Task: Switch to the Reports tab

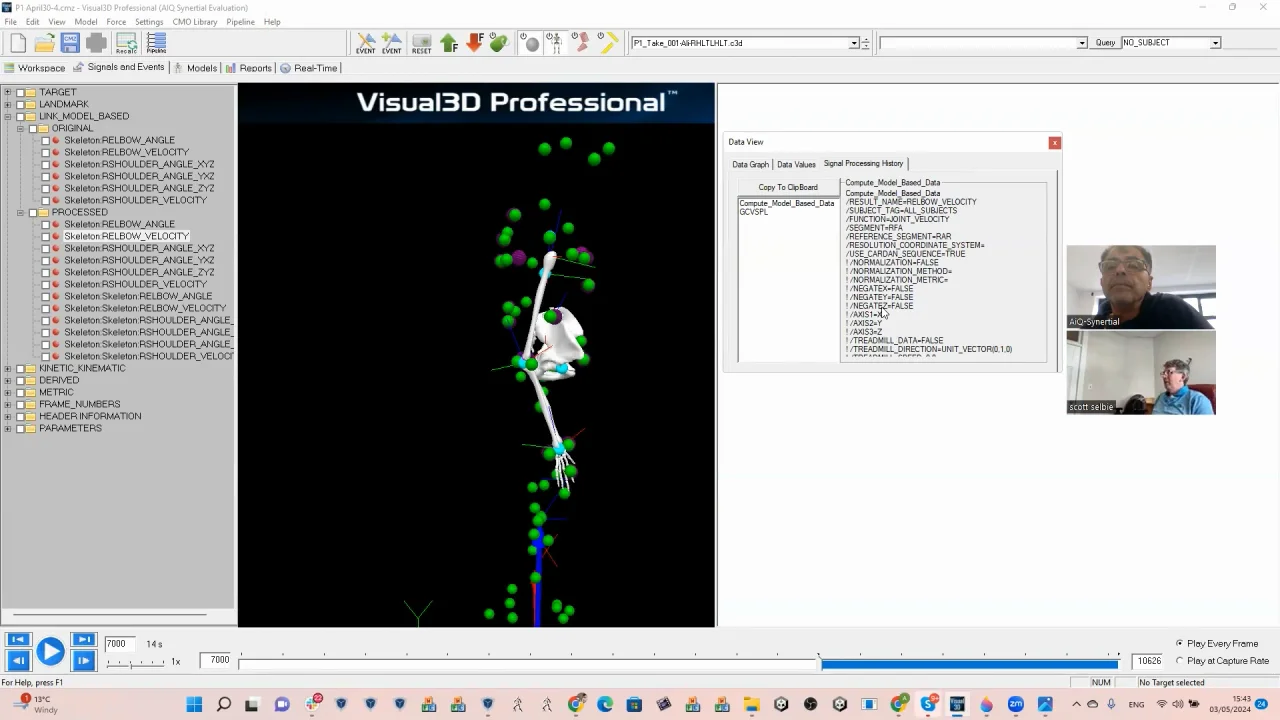Action: (x=248, y=68)
